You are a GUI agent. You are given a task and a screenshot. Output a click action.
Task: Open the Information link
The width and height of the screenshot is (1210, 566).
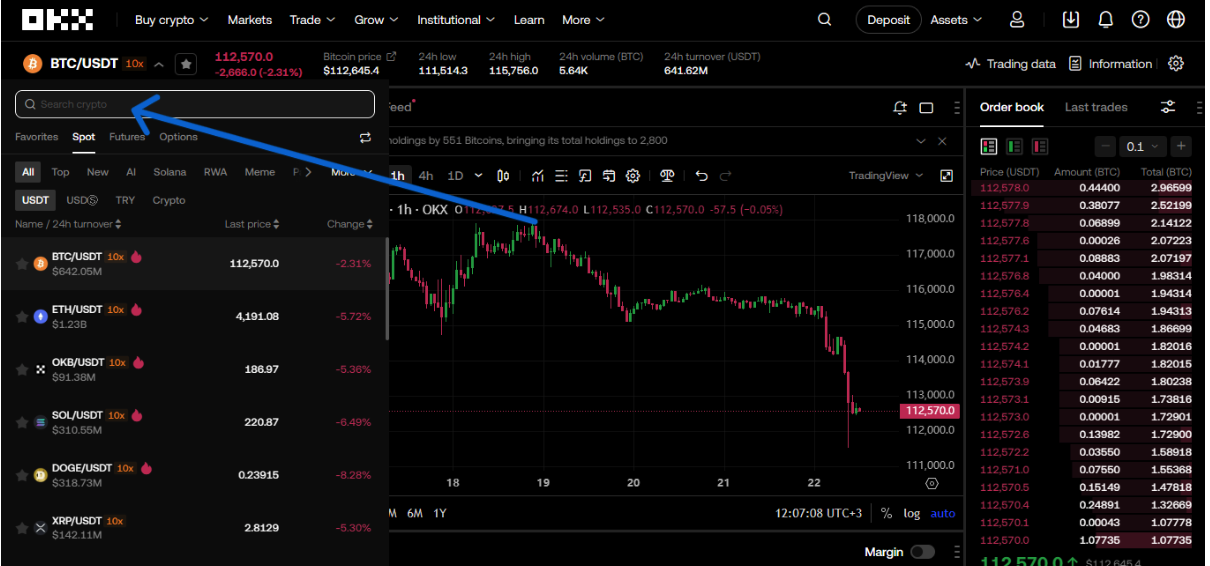tap(1110, 63)
